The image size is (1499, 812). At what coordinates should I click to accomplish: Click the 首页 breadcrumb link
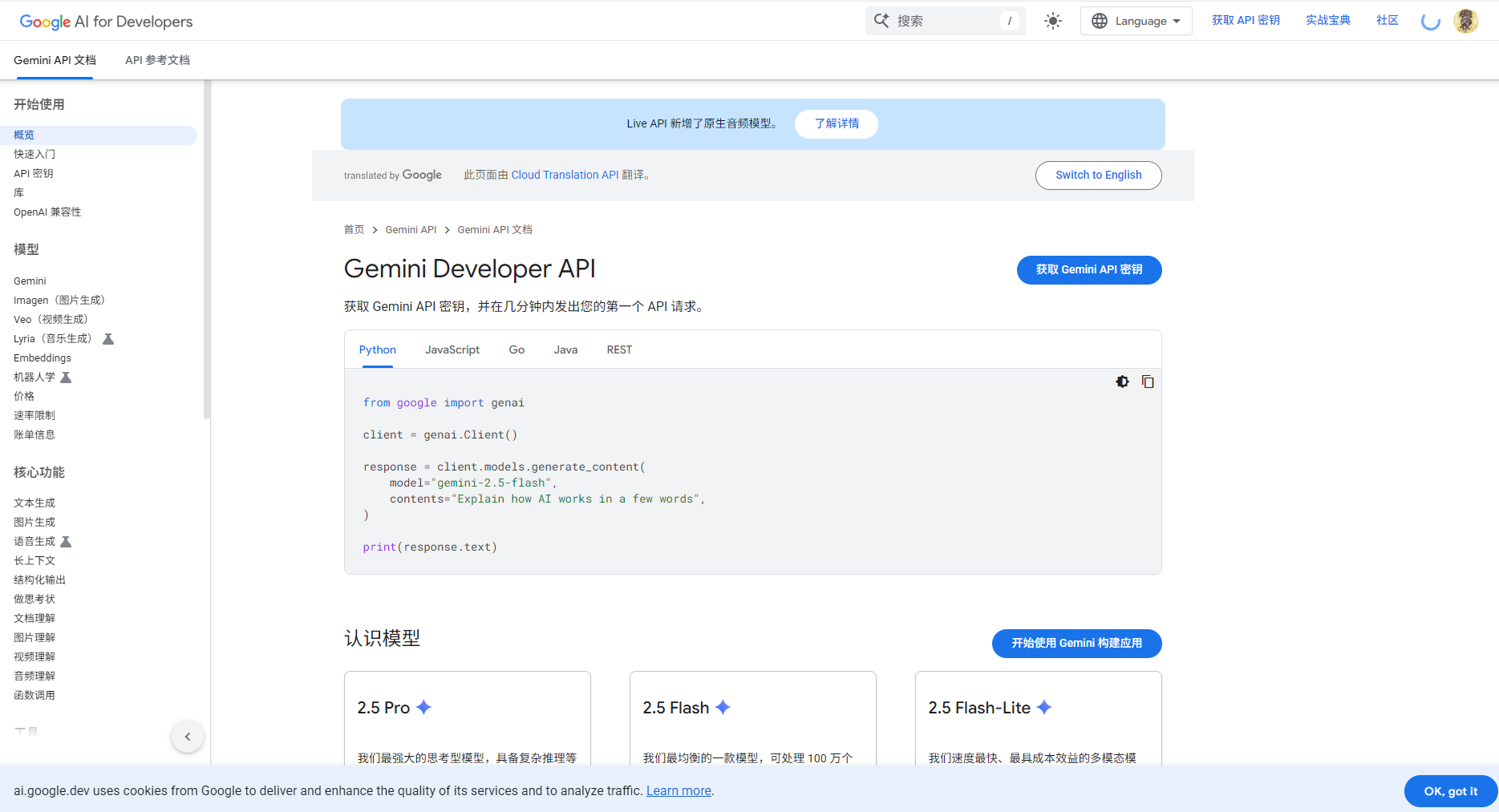[354, 230]
